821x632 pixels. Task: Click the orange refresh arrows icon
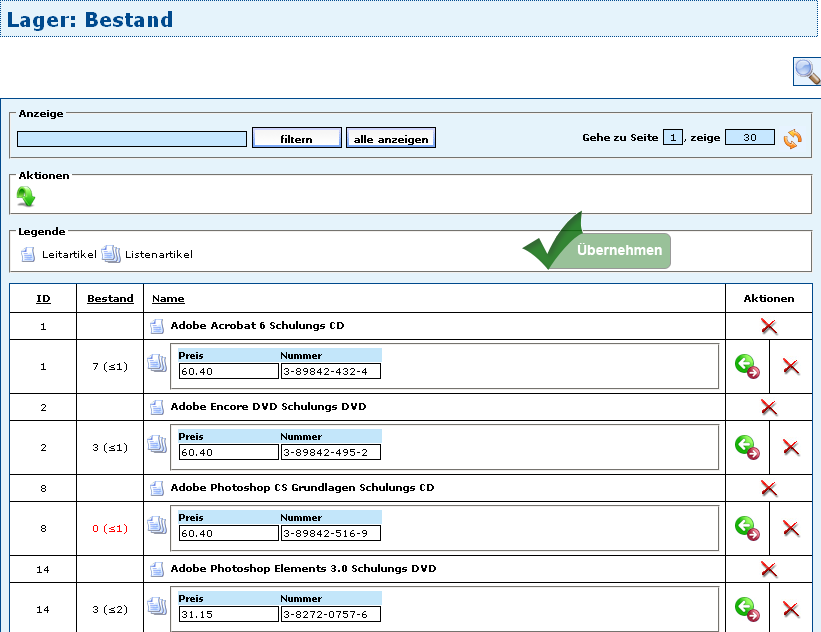tap(792, 138)
